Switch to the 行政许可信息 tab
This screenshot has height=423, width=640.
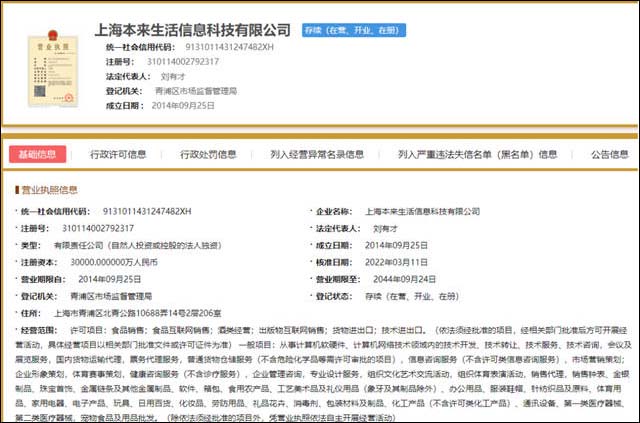point(118,154)
